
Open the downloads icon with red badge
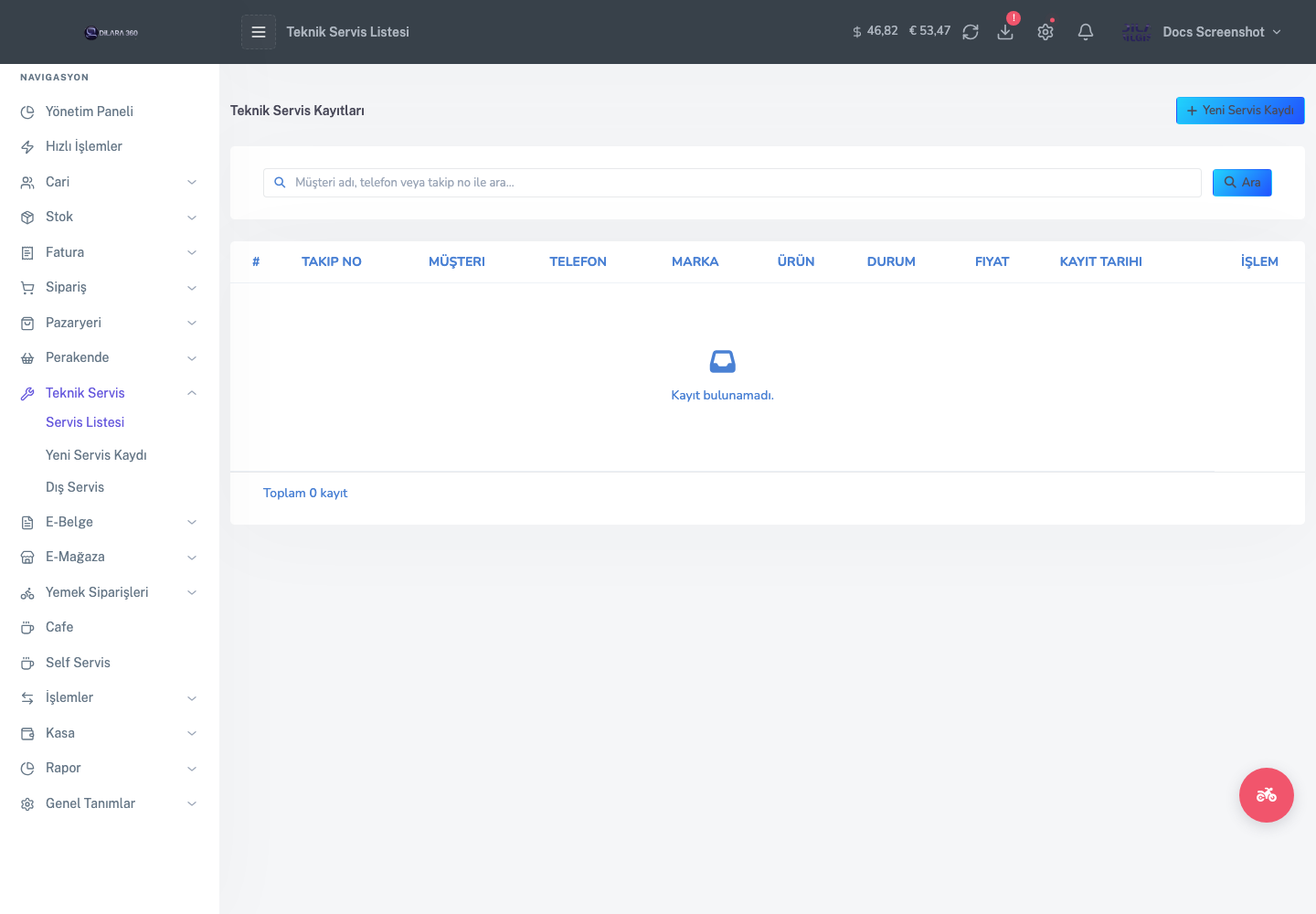[1005, 32]
